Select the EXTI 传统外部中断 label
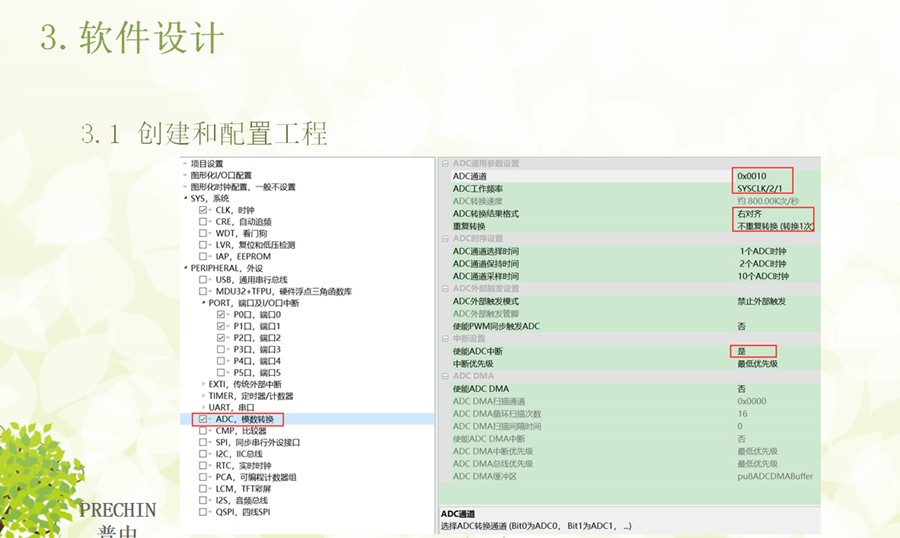 tap(245, 384)
